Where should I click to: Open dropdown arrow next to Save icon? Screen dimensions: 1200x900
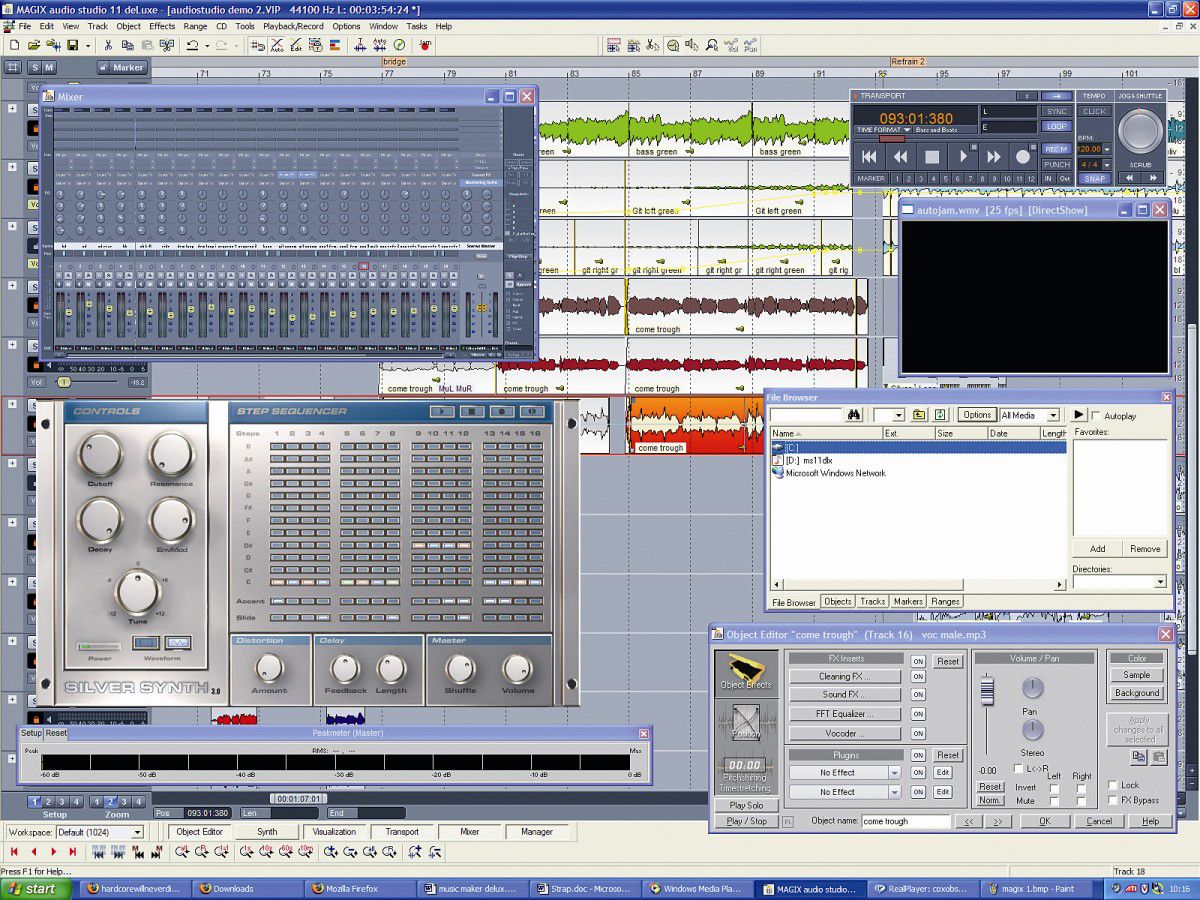[88, 45]
